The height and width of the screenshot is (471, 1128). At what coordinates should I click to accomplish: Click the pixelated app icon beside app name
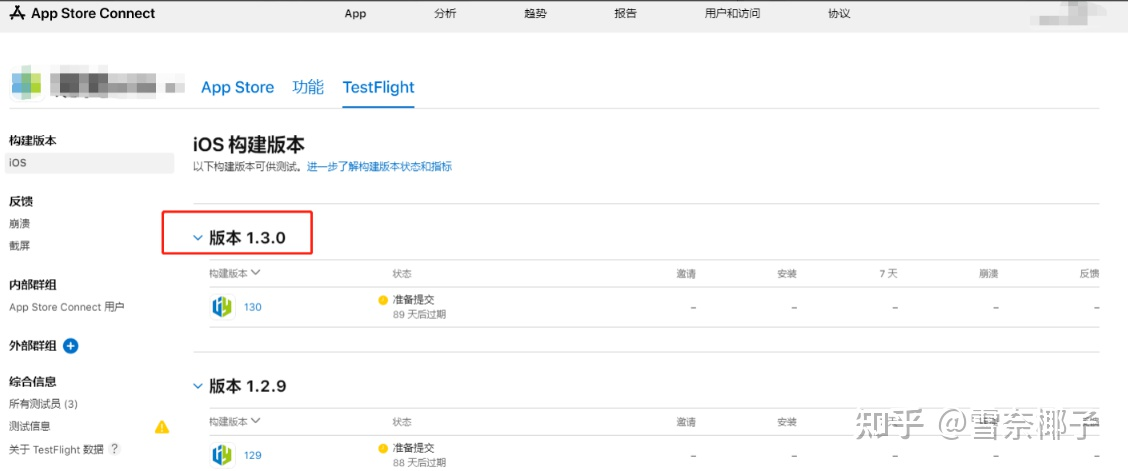(29, 83)
